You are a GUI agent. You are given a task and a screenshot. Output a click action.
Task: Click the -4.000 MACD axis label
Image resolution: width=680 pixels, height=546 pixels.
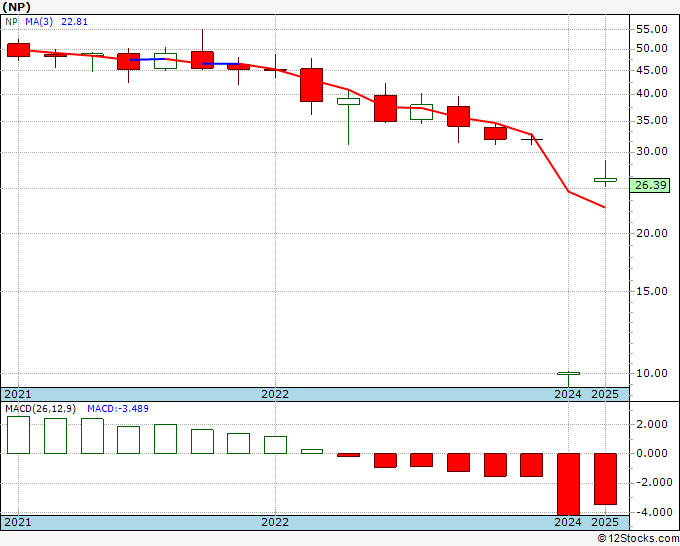pyautogui.click(x=652, y=512)
